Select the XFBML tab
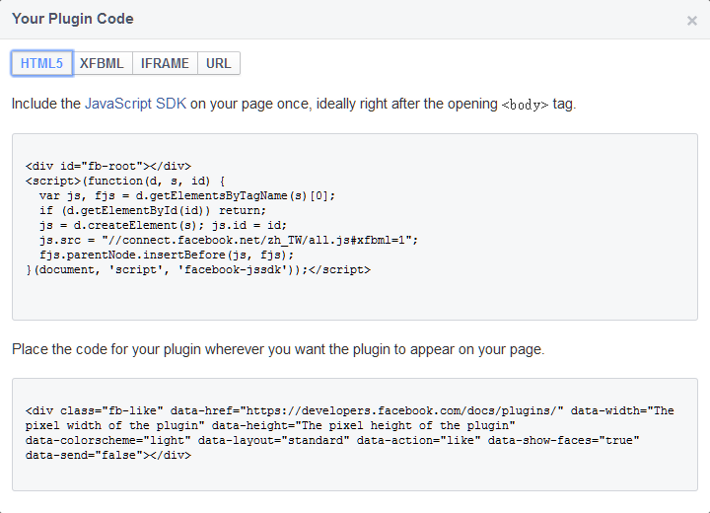710x513 pixels. (x=102, y=63)
